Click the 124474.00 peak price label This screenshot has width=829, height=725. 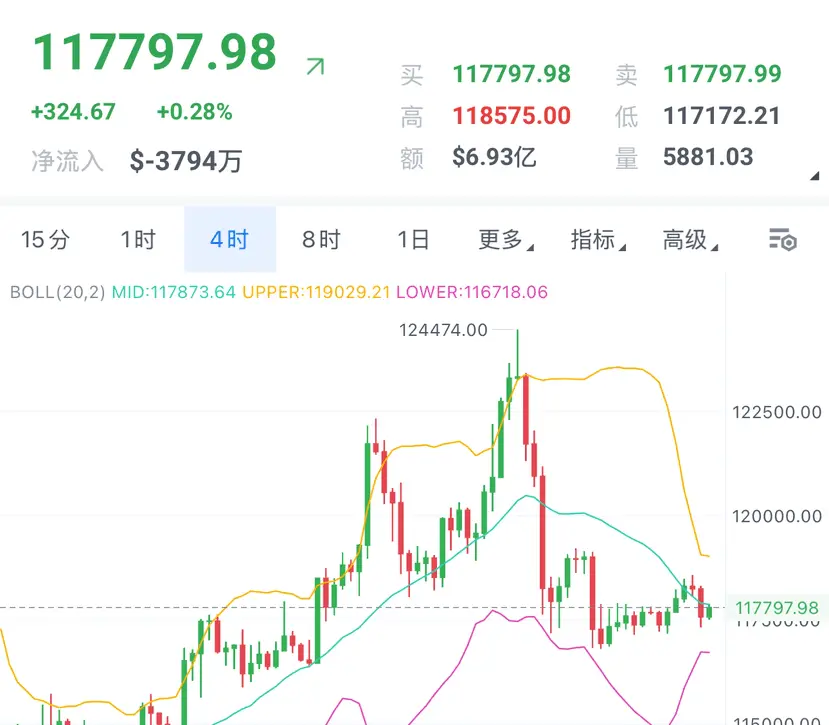click(443, 330)
